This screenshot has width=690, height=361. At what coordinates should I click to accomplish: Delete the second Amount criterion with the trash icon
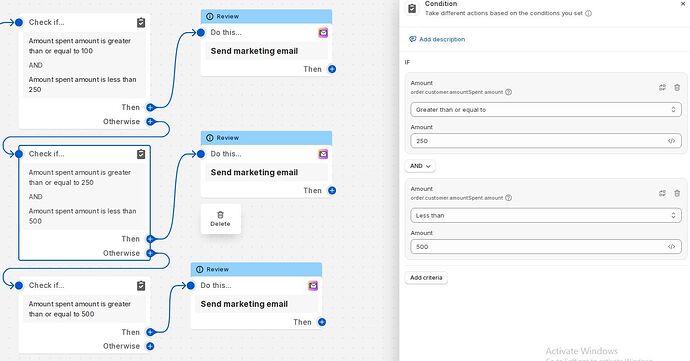677,193
